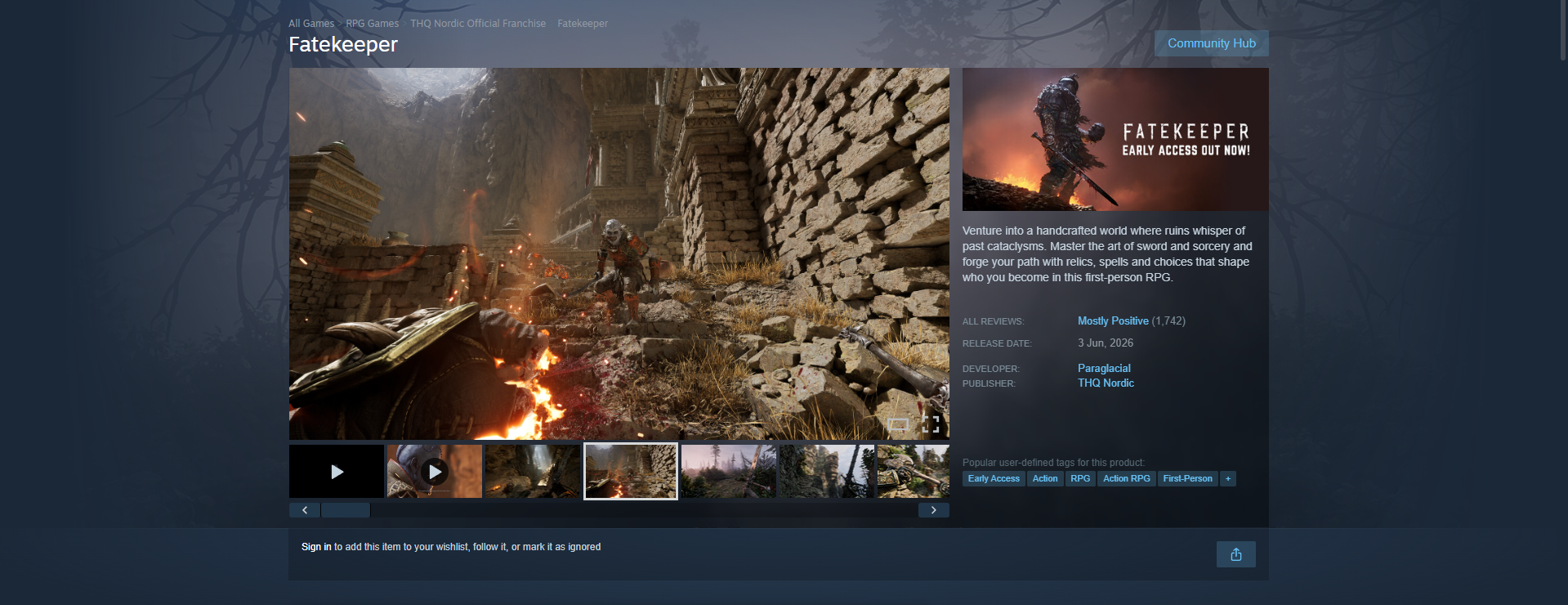Open the Mostly Positive reviews link
Screen dimensions: 1568x605
(1113, 321)
